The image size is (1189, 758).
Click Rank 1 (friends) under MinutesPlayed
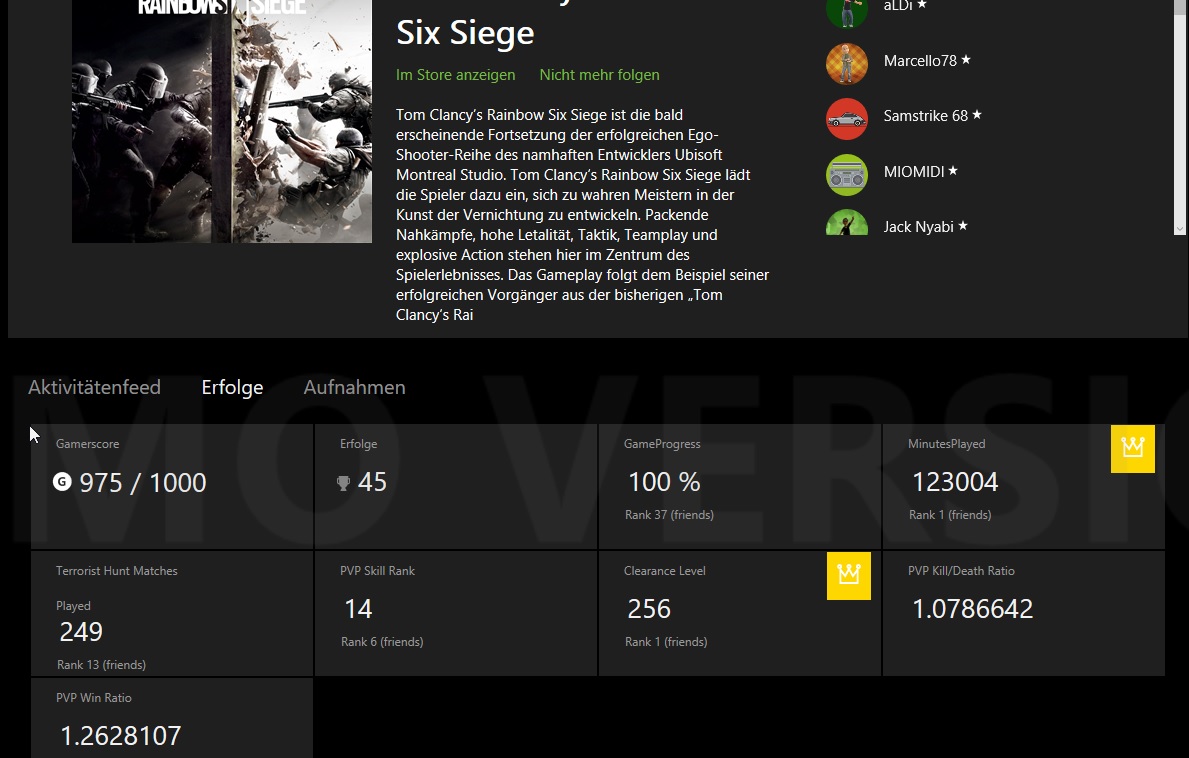coord(950,515)
